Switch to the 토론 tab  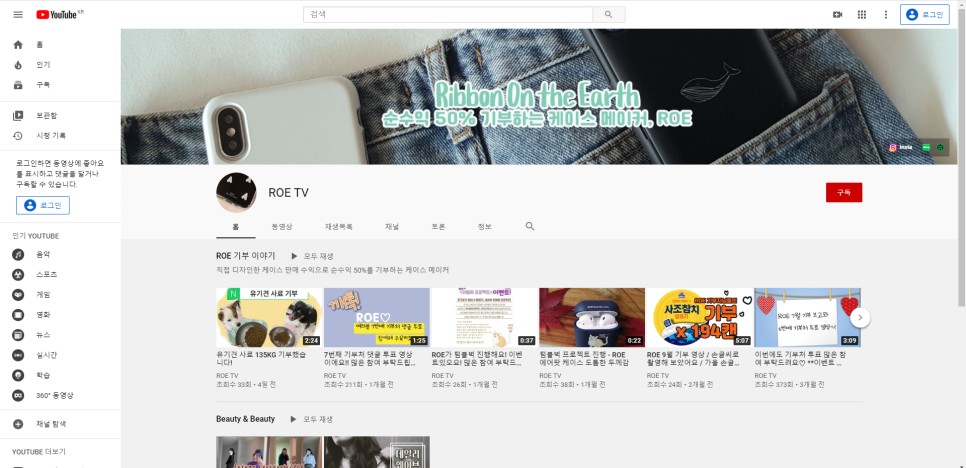[x=438, y=227]
